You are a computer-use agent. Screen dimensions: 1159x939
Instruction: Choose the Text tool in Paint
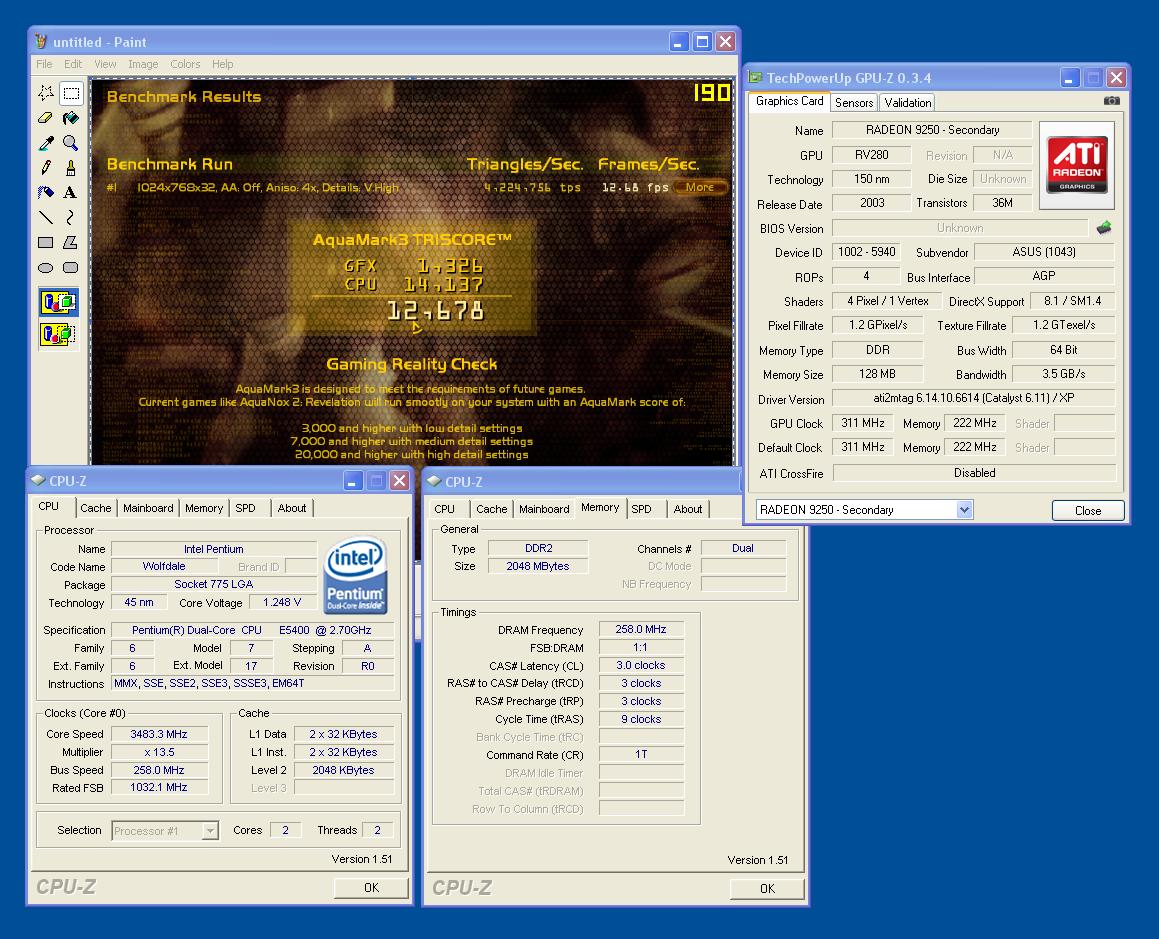click(x=71, y=192)
